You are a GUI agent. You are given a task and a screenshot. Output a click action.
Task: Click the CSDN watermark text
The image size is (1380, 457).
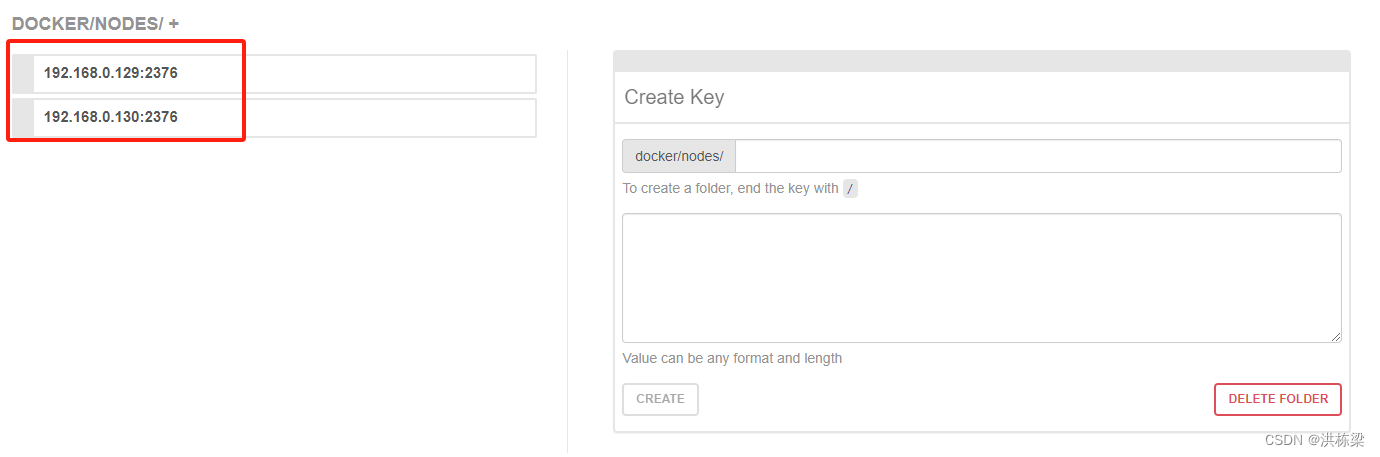(x=1314, y=440)
